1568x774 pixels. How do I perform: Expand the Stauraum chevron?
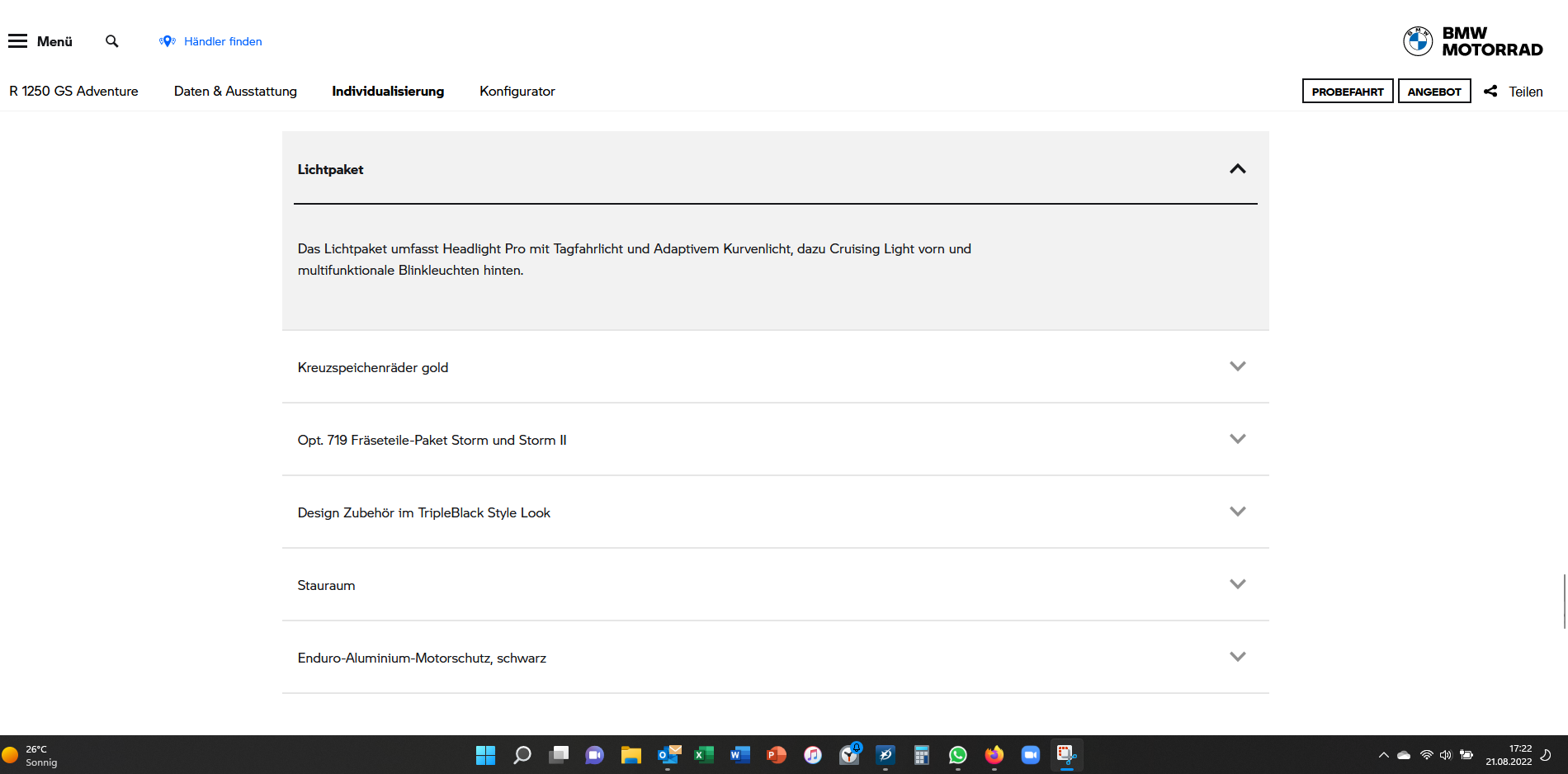coord(1237,584)
